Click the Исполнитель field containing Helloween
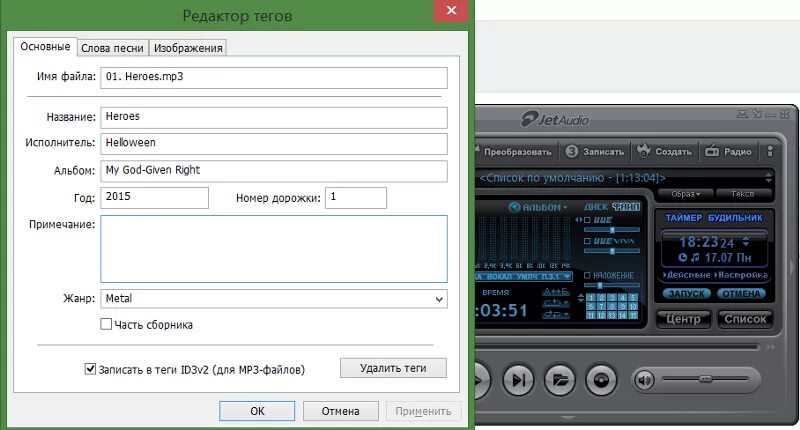Screen dimensions: 800x430 [x=273, y=144]
